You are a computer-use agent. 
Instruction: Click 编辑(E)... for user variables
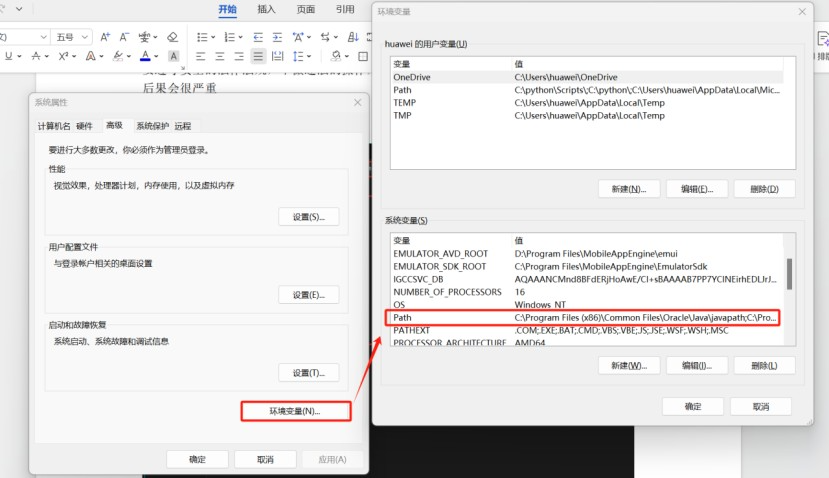(697, 189)
